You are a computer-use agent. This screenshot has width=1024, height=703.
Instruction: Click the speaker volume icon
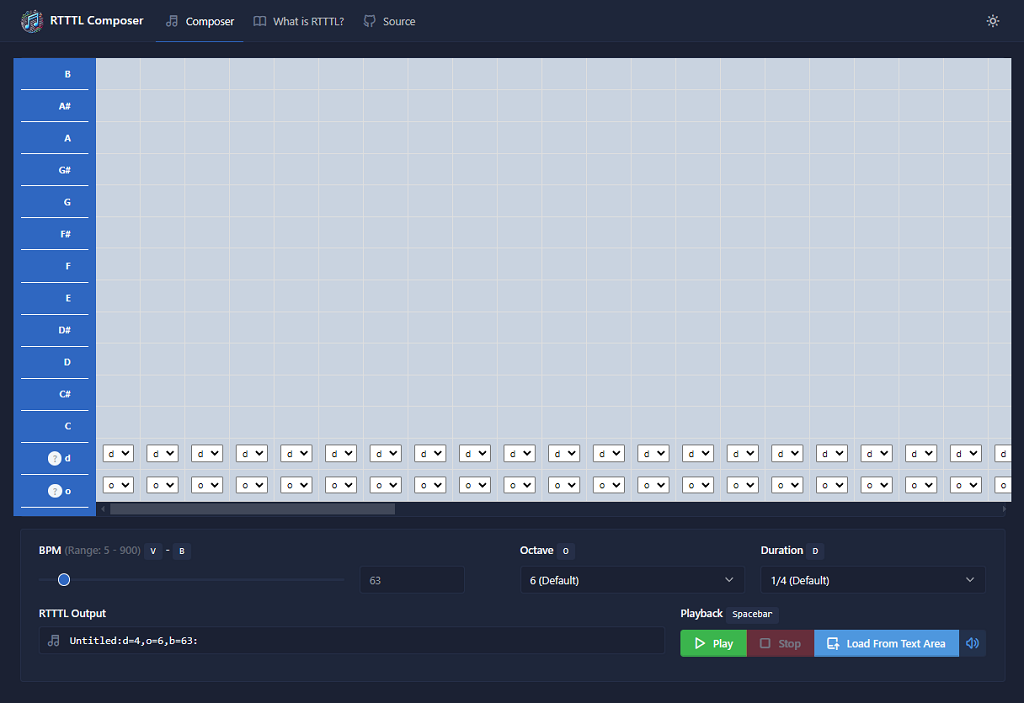(x=972, y=643)
